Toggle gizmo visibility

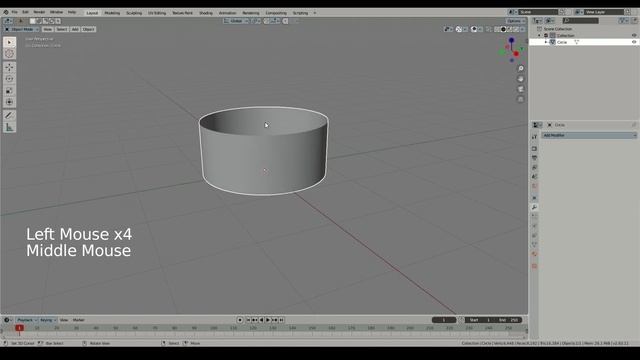(458, 29)
